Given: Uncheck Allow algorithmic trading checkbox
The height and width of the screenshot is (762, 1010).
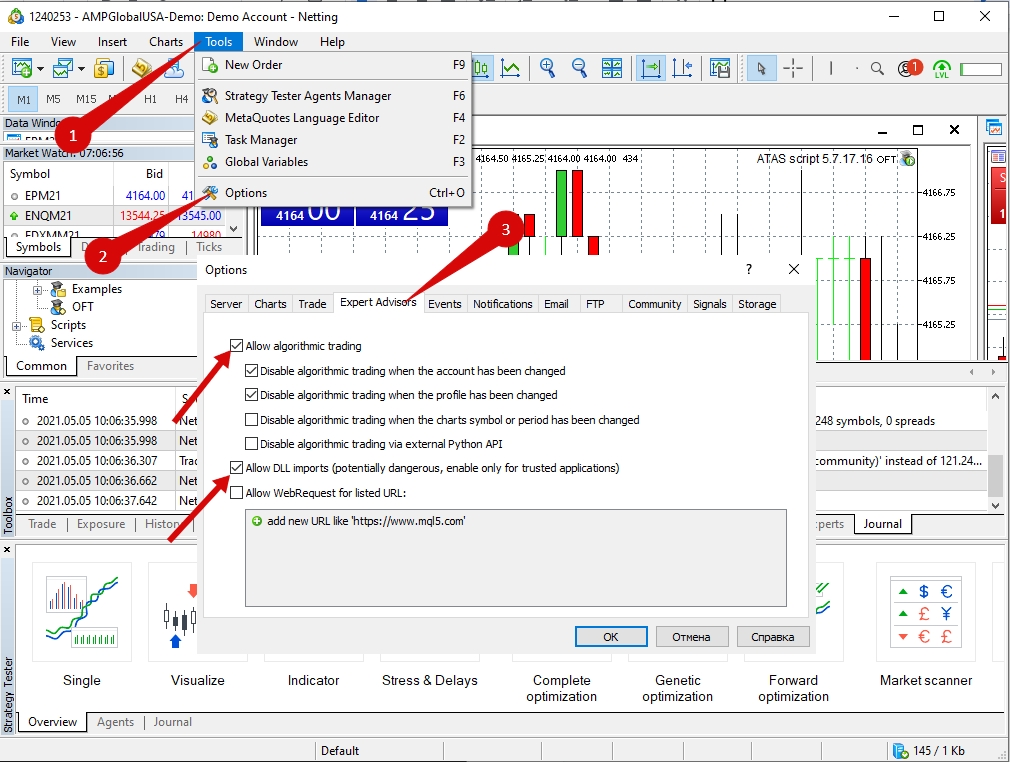Looking at the screenshot, I should (x=237, y=347).
